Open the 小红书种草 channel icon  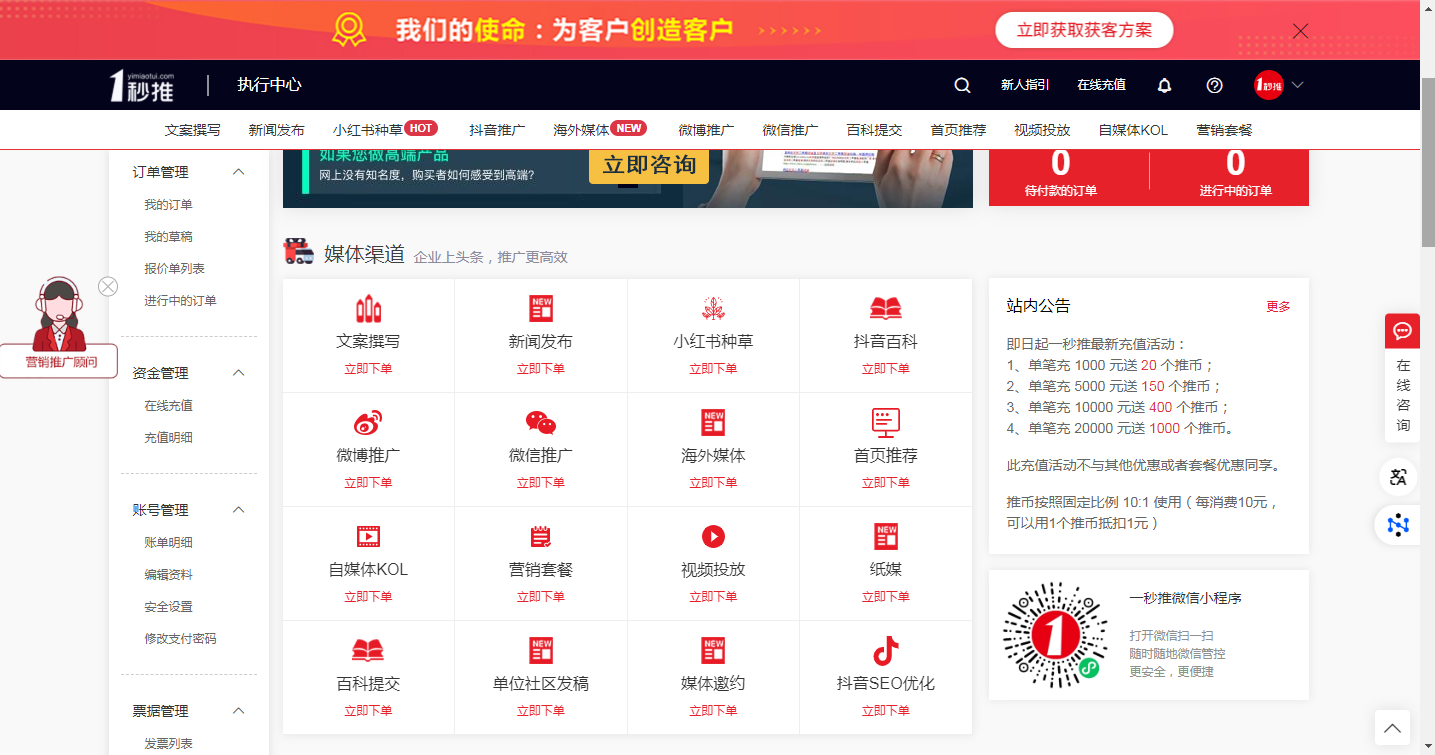[713, 309]
